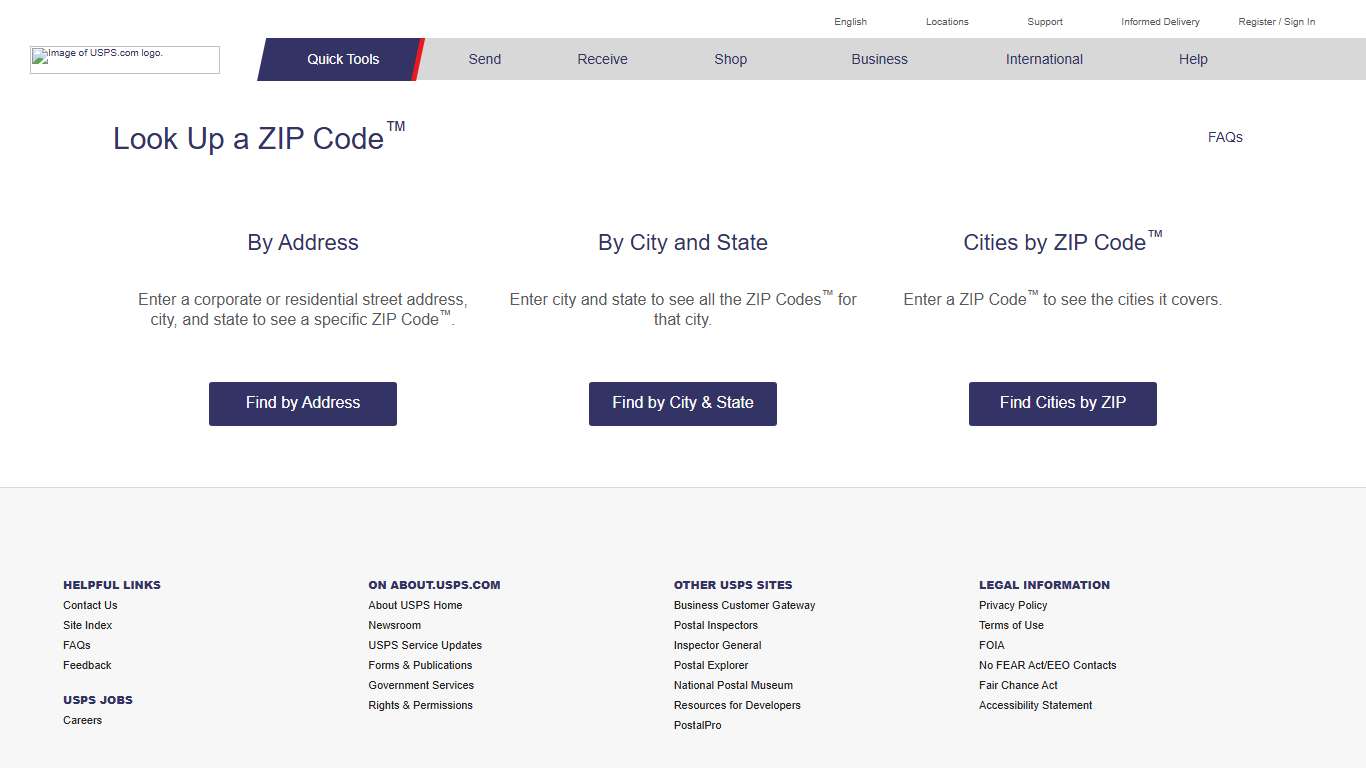Click the Privacy Policy link
This screenshot has width=1366, height=768.
tap(1012, 605)
